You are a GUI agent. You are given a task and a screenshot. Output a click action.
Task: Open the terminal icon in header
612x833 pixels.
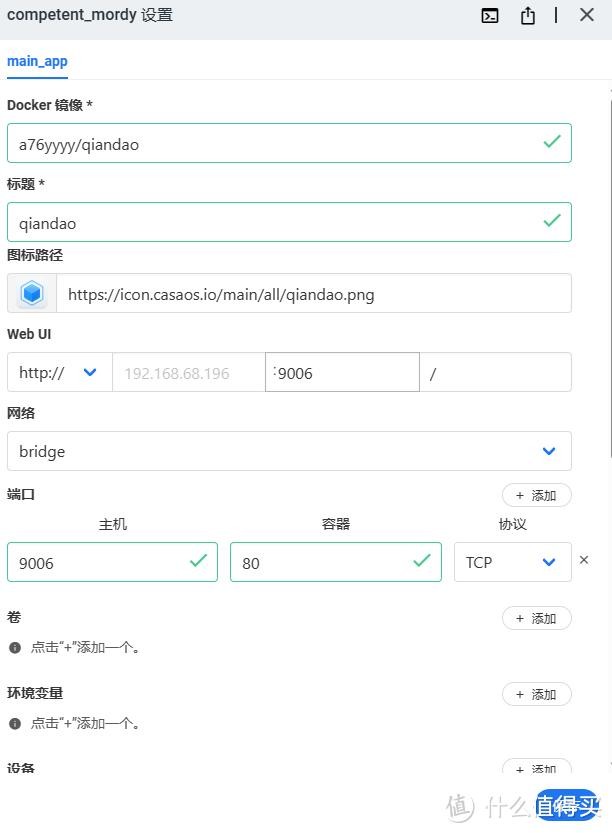489,16
